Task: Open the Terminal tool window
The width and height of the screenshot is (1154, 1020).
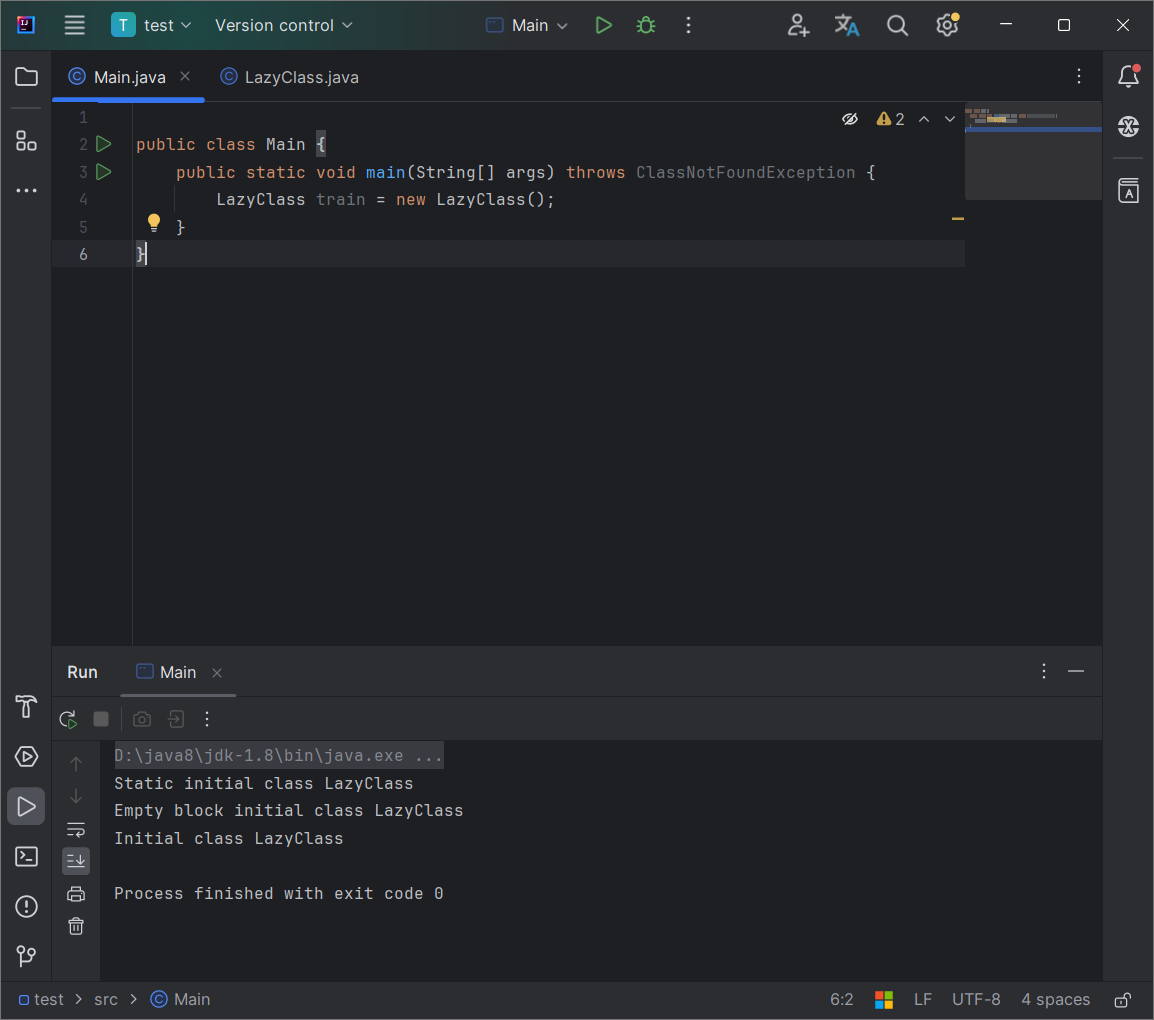Action: coord(26,857)
